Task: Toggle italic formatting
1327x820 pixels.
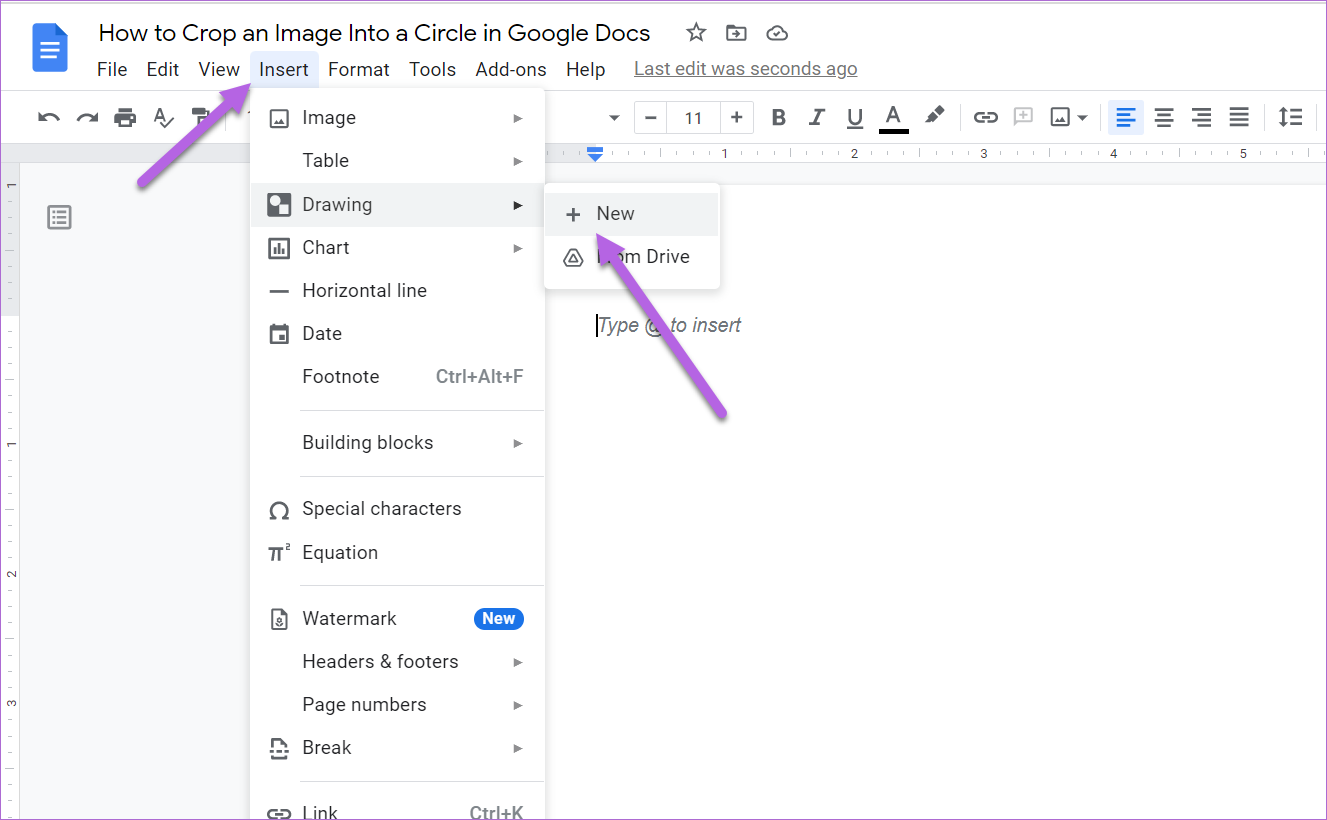Action: click(x=816, y=117)
